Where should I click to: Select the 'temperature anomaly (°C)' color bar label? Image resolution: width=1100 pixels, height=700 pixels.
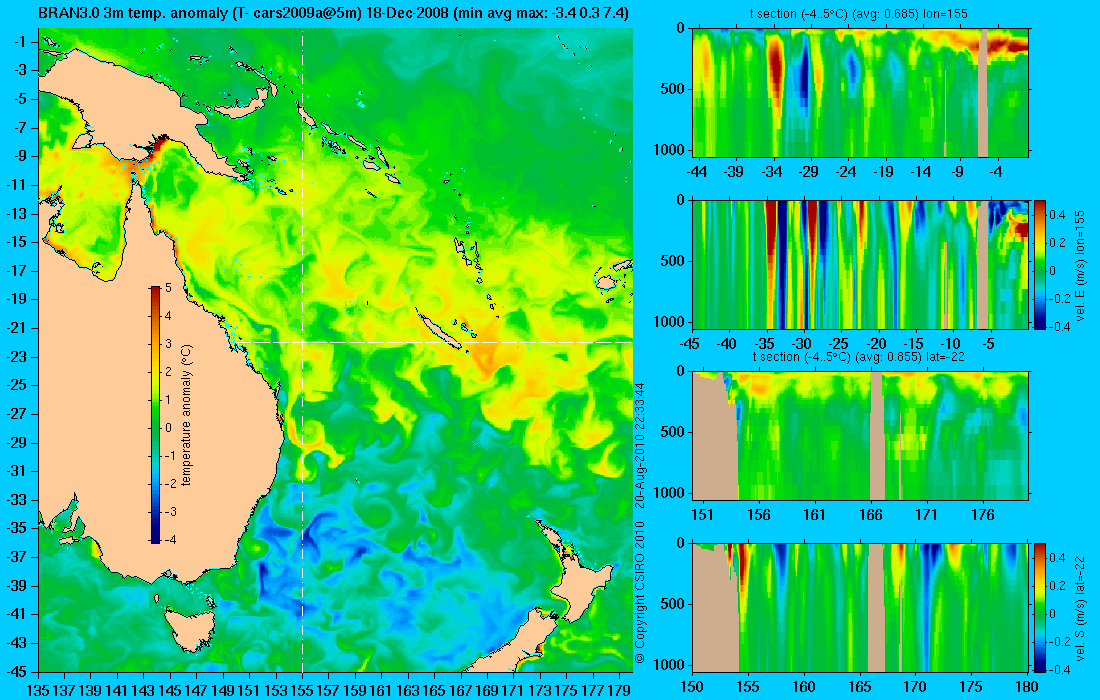tap(186, 416)
